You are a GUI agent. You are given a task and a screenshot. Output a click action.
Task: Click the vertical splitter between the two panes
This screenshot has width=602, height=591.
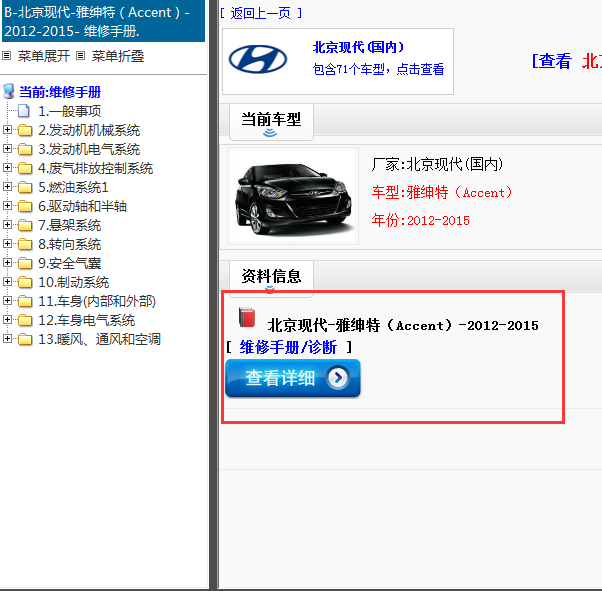tap(214, 295)
